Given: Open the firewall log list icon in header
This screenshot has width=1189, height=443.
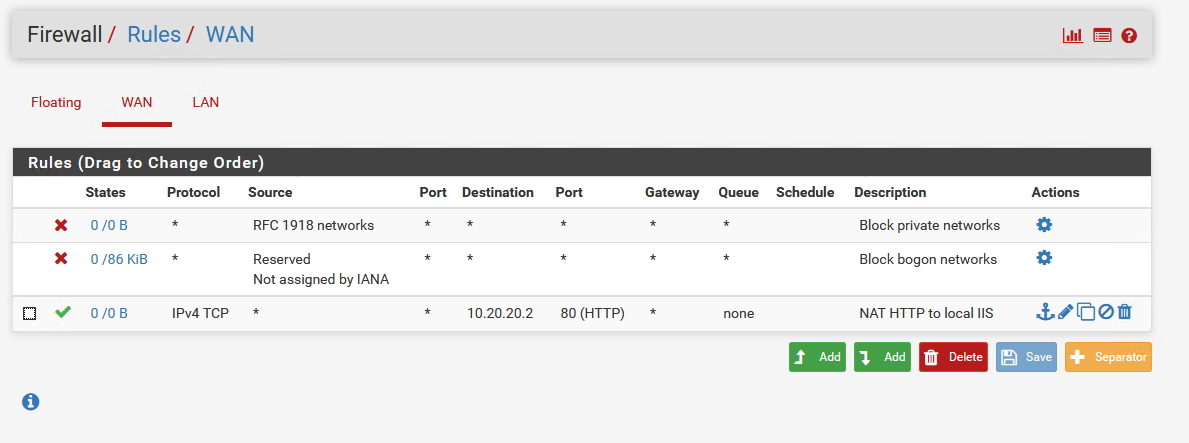Looking at the screenshot, I should [x=1102, y=36].
